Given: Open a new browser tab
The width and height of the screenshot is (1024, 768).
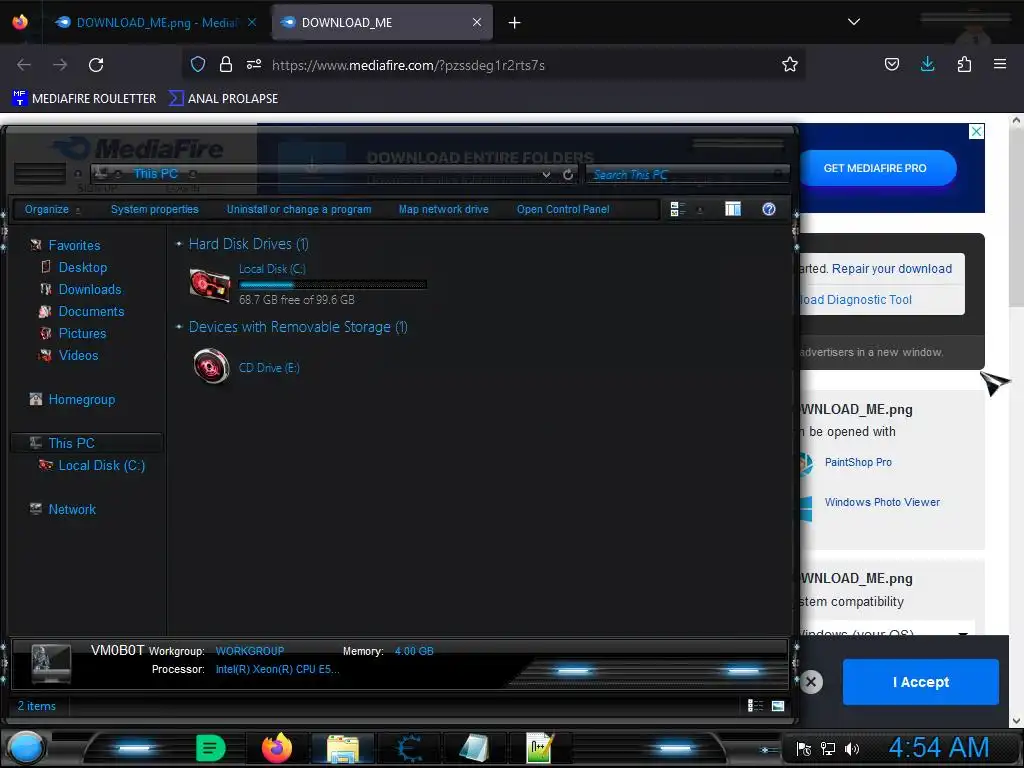Looking at the screenshot, I should 515,23.
